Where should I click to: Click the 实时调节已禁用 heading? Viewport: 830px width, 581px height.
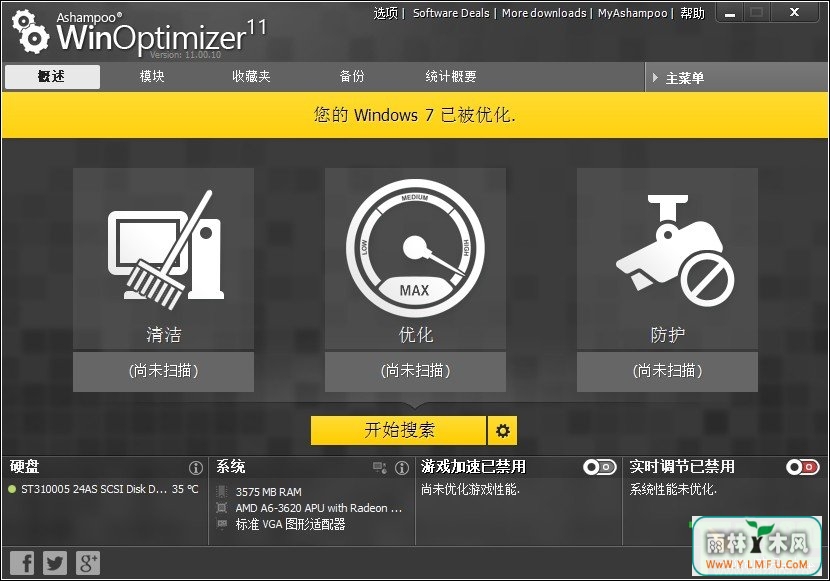pyautogui.click(x=682, y=467)
